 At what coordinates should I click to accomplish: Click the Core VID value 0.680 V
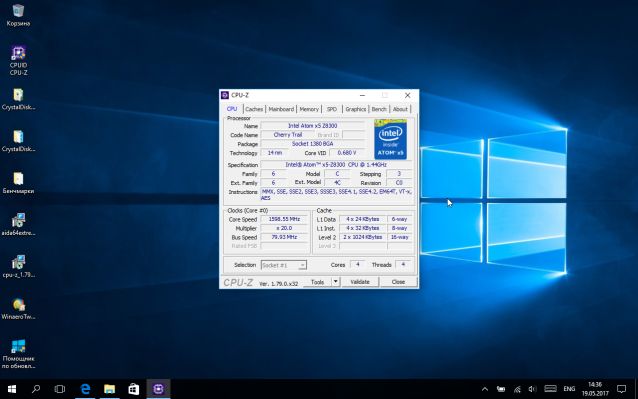click(347, 153)
